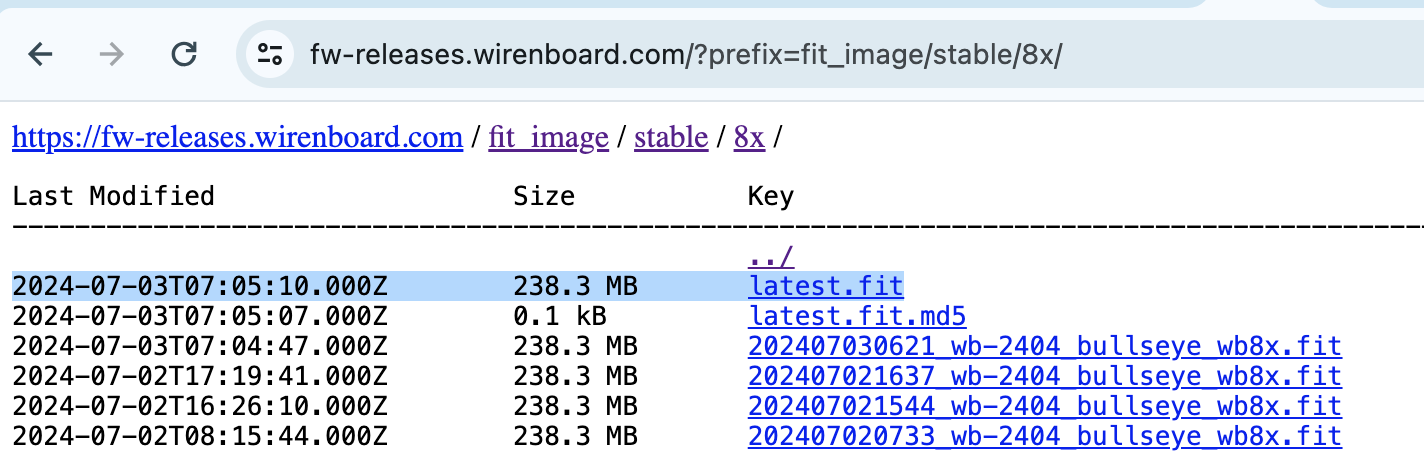Open the fw-releases.wirenboard.com root link
The width and height of the screenshot is (1424, 454).
(x=237, y=137)
